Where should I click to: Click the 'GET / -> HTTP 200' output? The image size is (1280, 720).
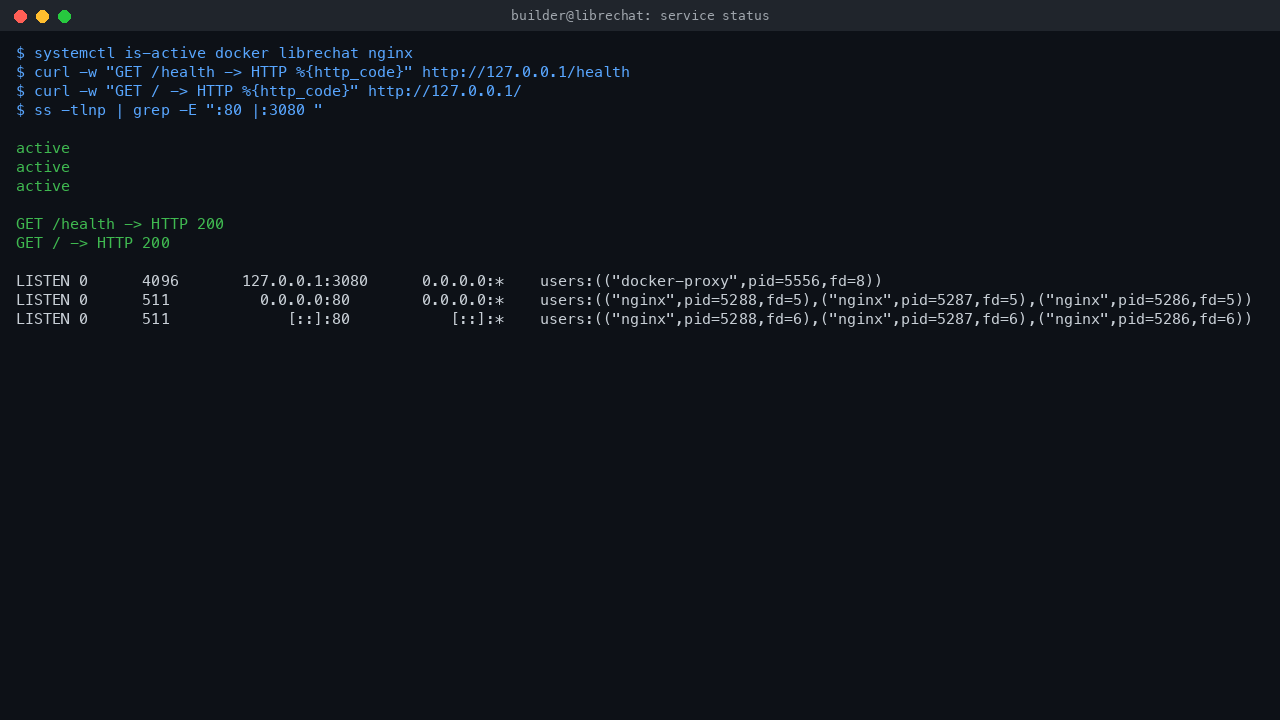93,243
